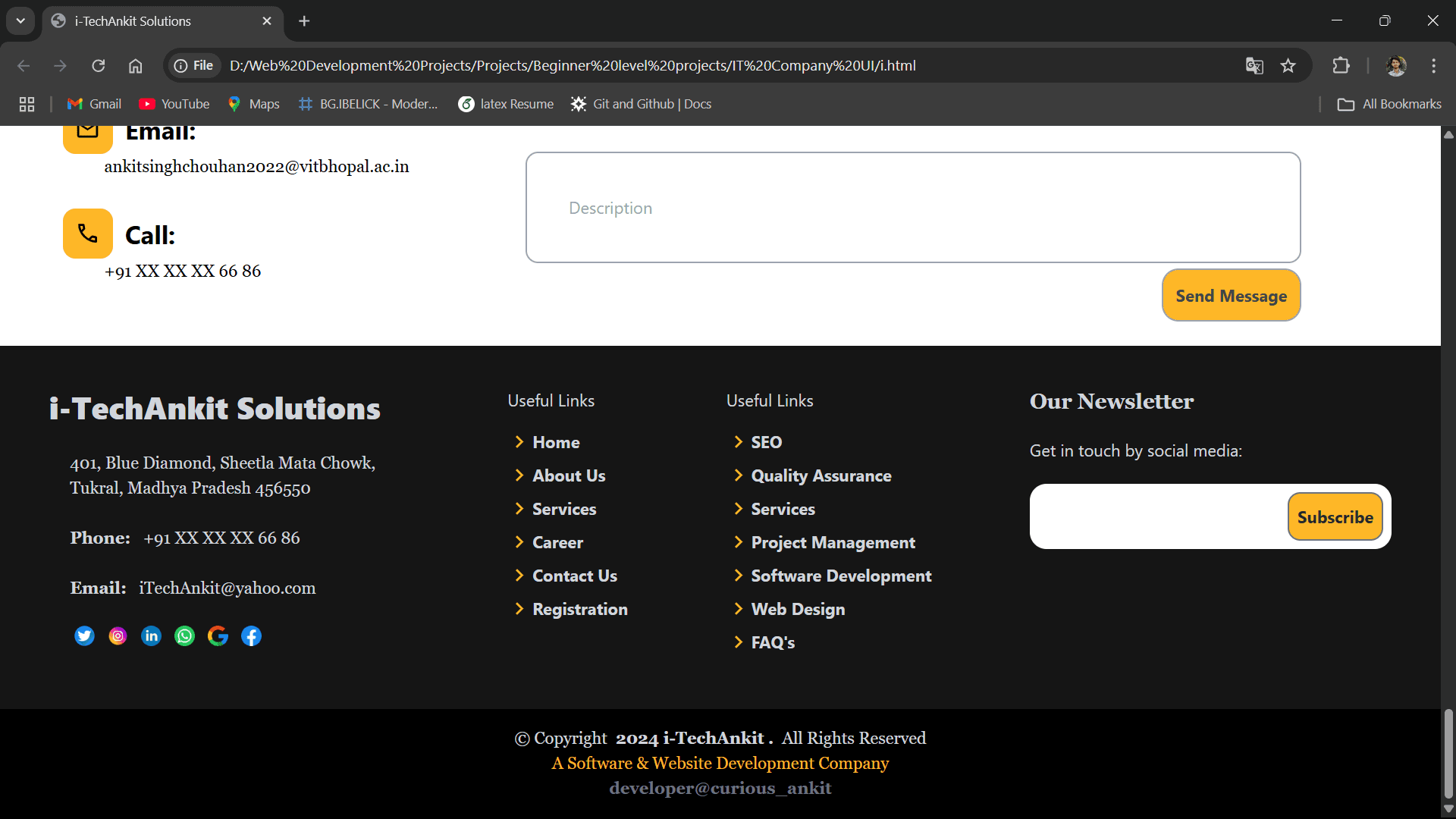Screen dimensions: 1456x819
Task: Click the Our Newsletter heading
Action: pos(1112,401)
